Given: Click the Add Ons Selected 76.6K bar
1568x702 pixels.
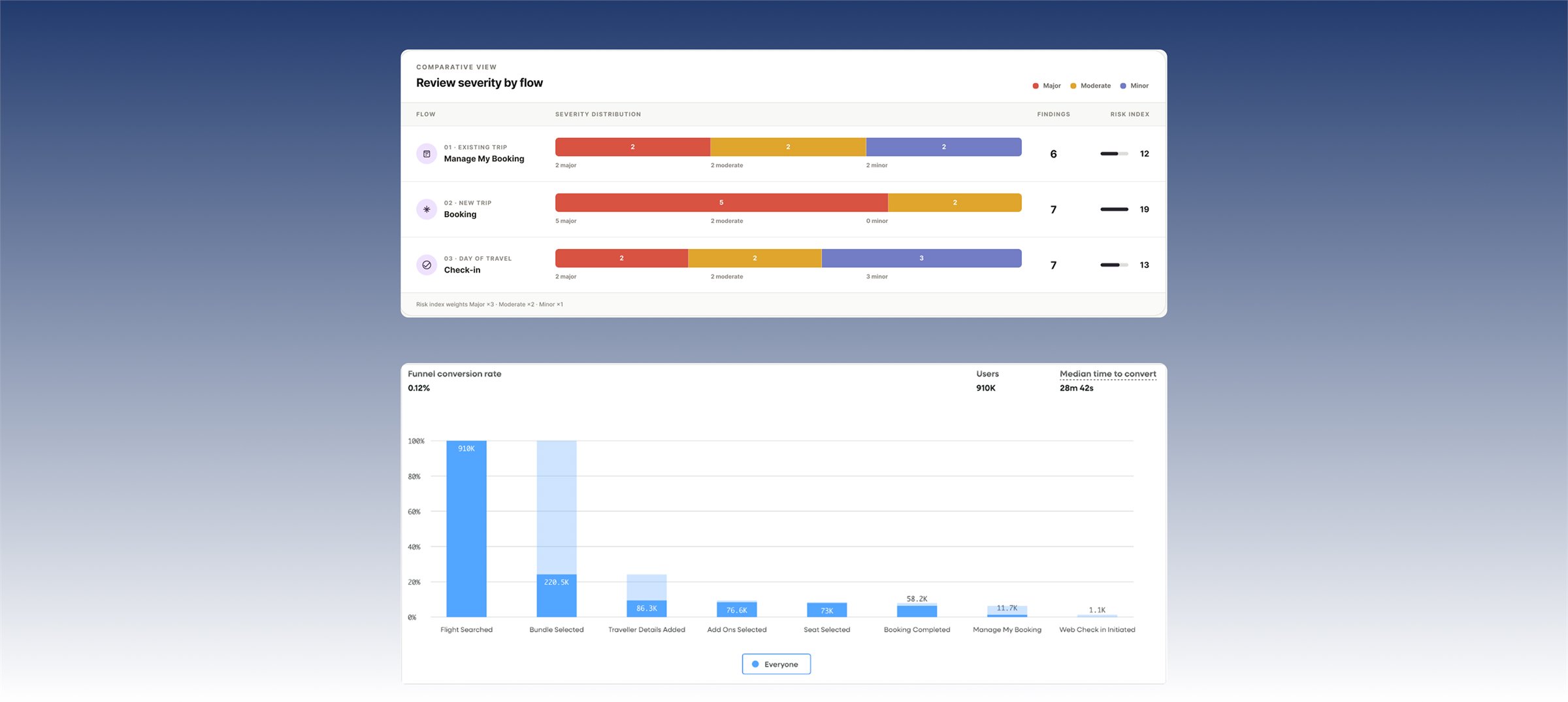Looking at the screenshot, I should point(737,610).
